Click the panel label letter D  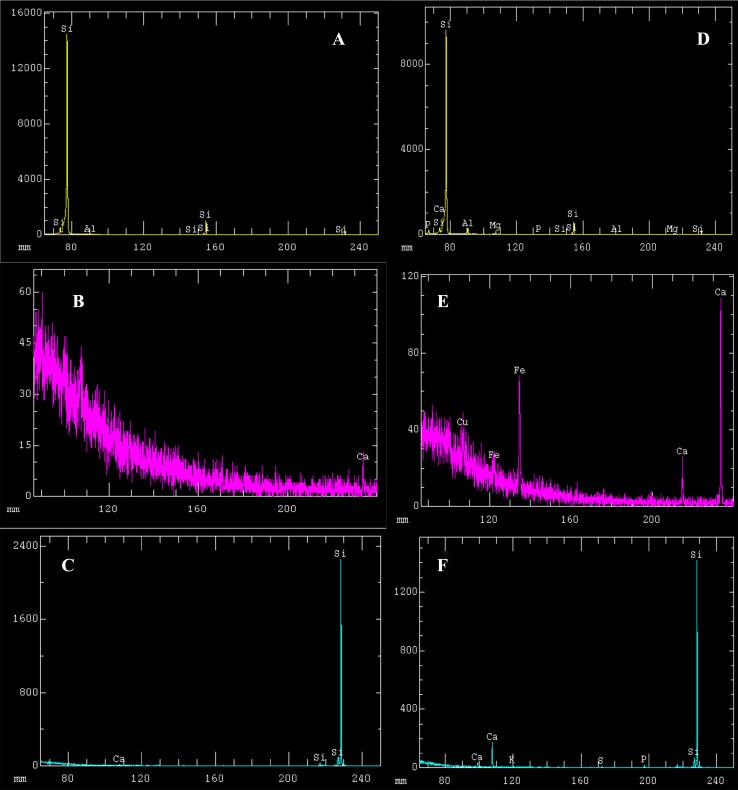[x=703, y=39]
